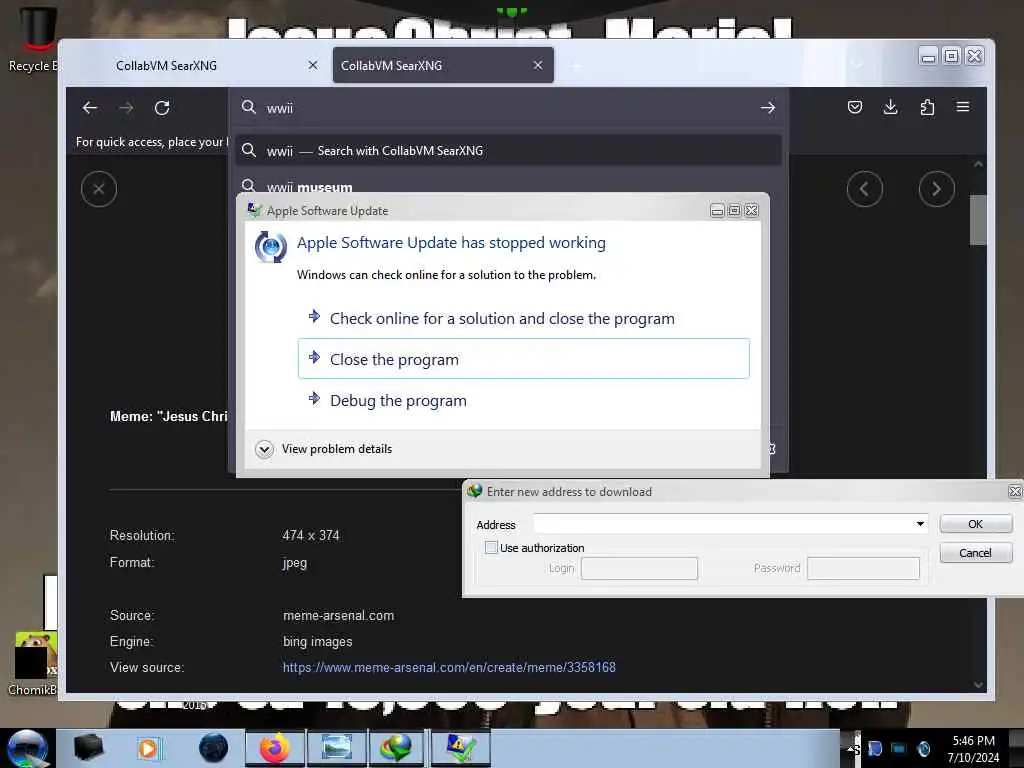Choose Debug the program
The image size is (1024, 768).
pos(523,400)
